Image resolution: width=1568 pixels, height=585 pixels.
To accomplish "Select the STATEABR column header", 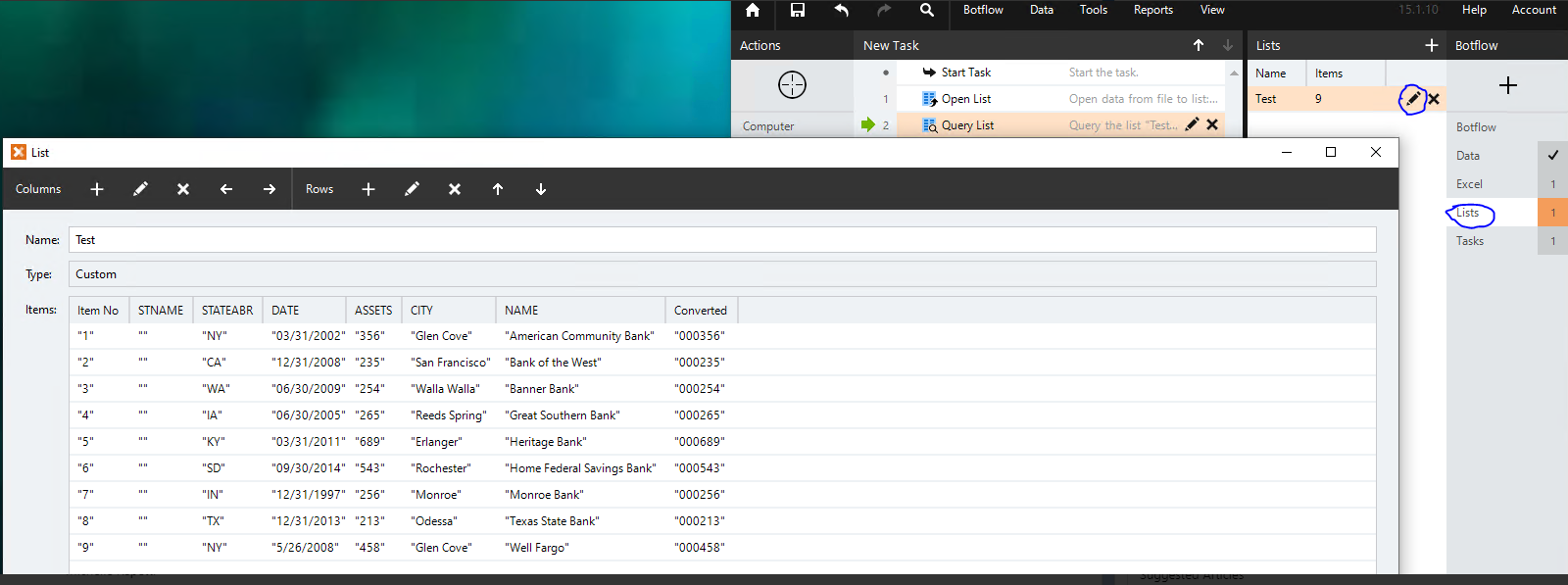I will pos(227,311).
